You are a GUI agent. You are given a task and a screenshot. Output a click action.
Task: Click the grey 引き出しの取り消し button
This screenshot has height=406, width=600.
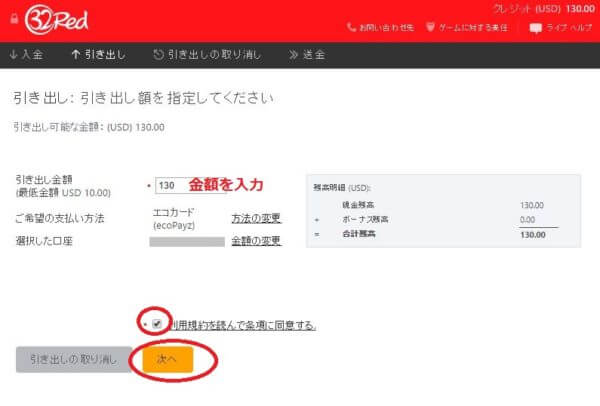[x=74, y=359]
